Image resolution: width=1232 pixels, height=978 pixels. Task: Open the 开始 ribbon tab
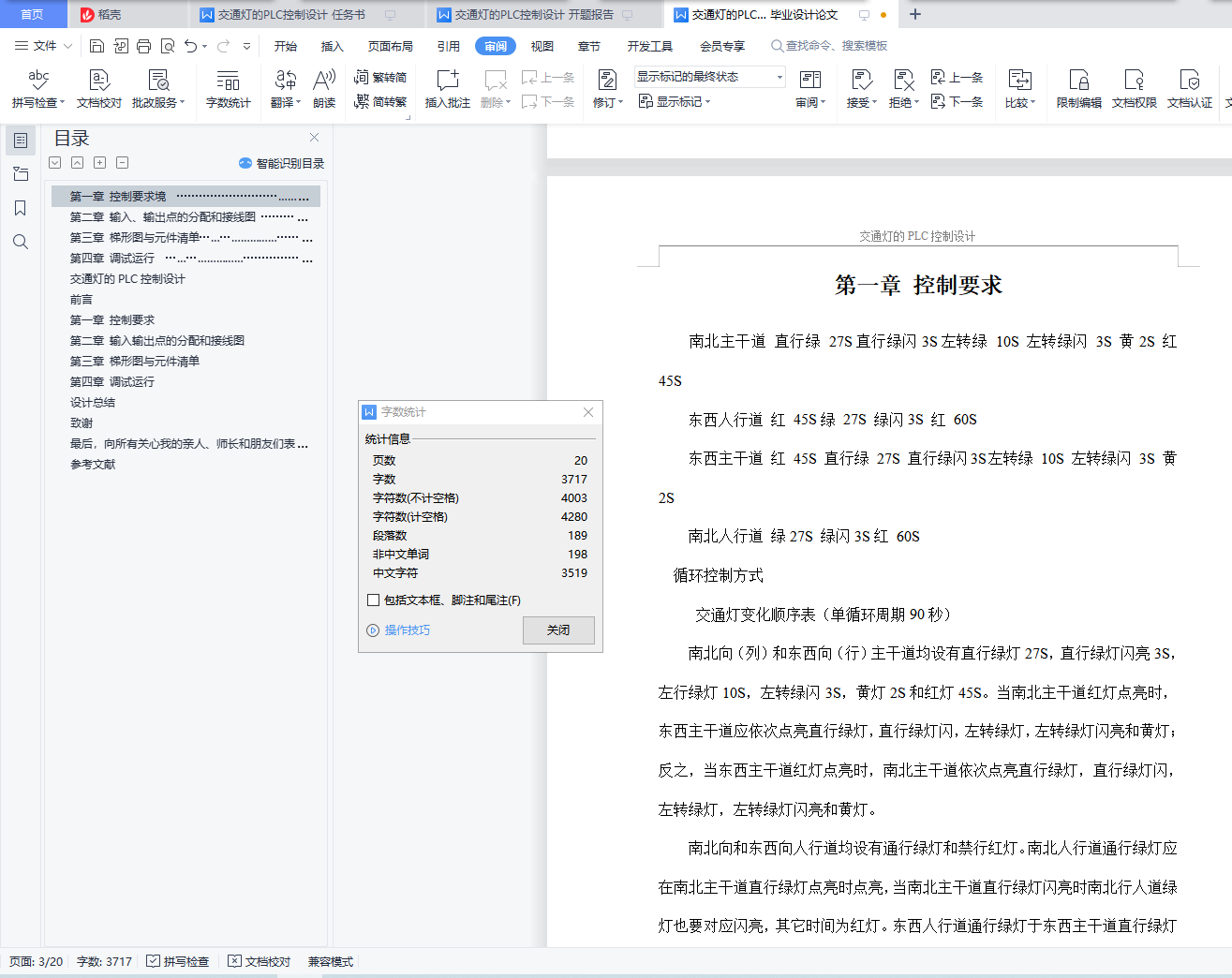[286, 46]
